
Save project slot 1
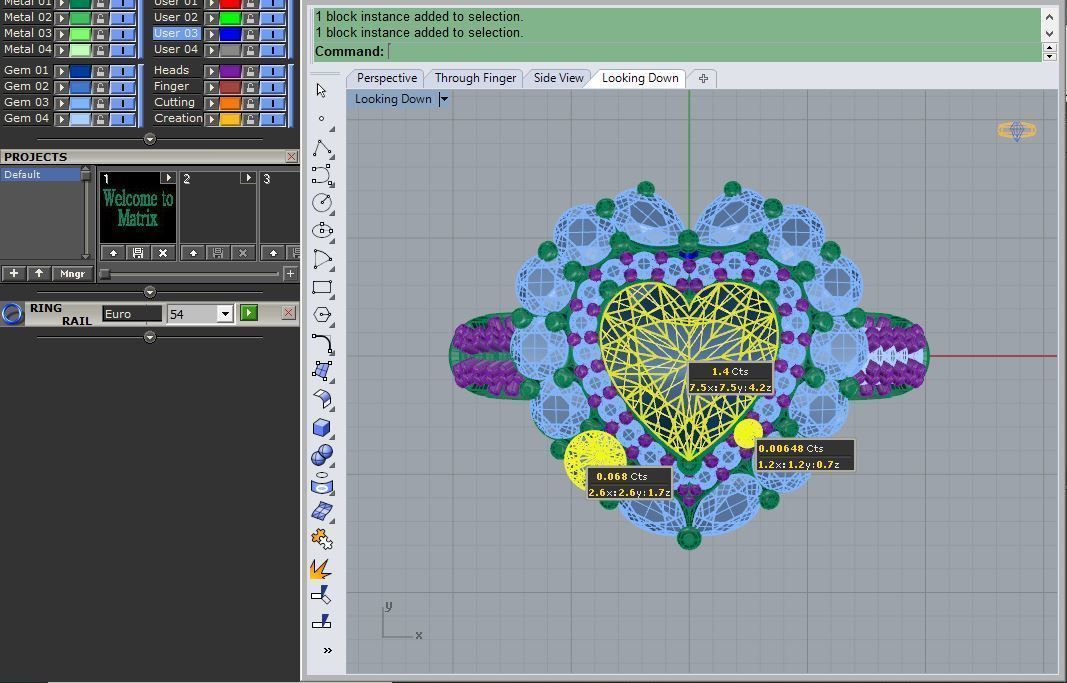click(x=138, y=253)
